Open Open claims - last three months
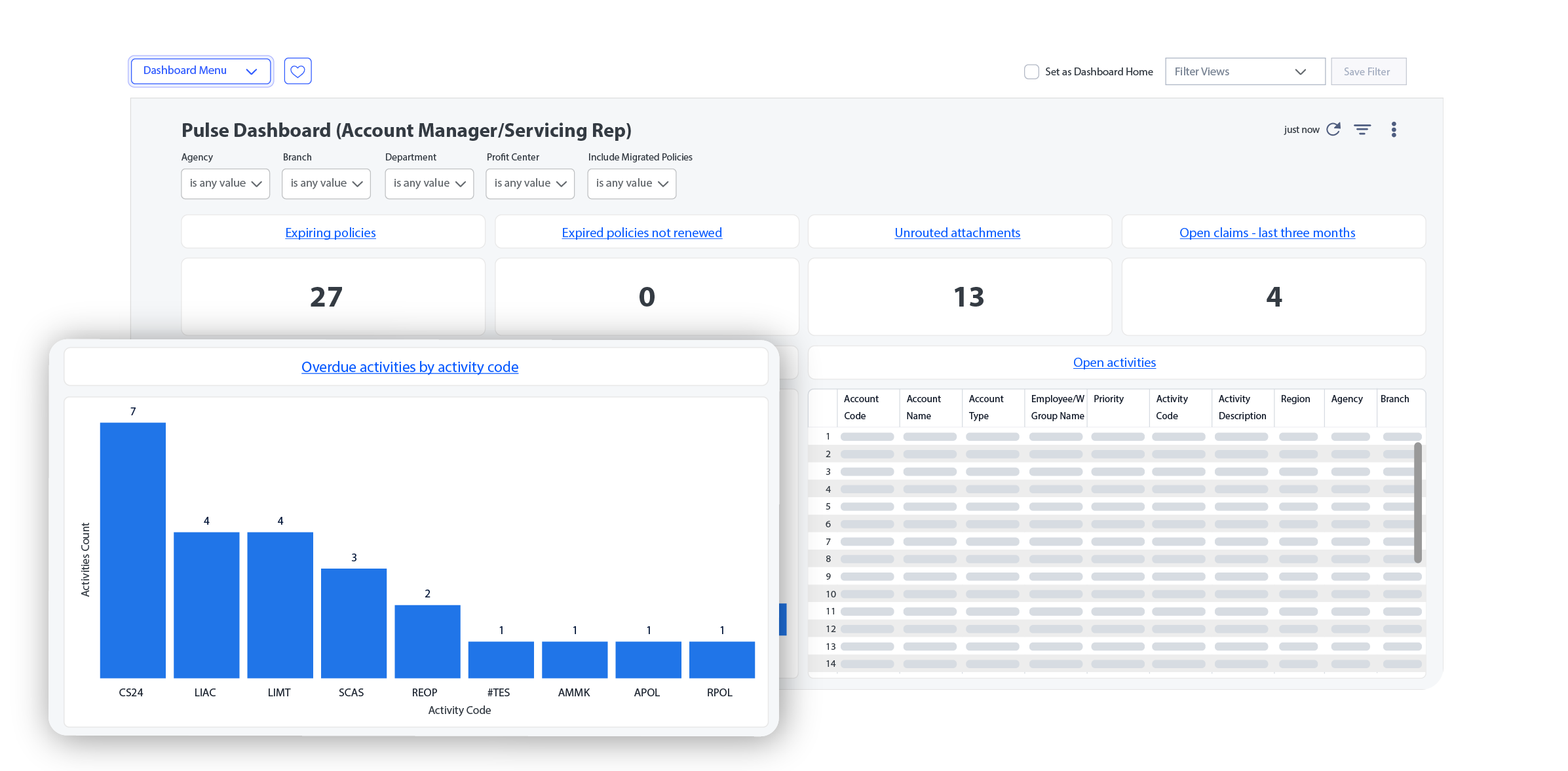 coord(1267,233)
